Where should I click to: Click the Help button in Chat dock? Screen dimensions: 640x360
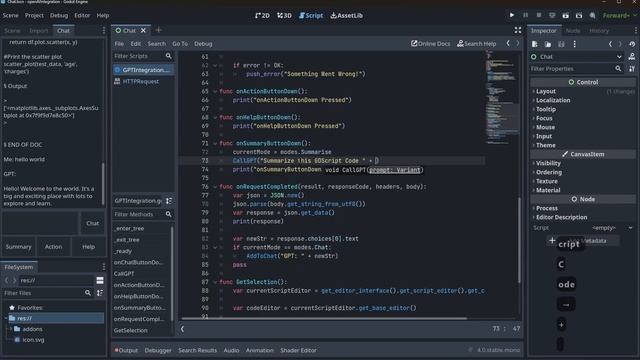click(x=89, y=247)
